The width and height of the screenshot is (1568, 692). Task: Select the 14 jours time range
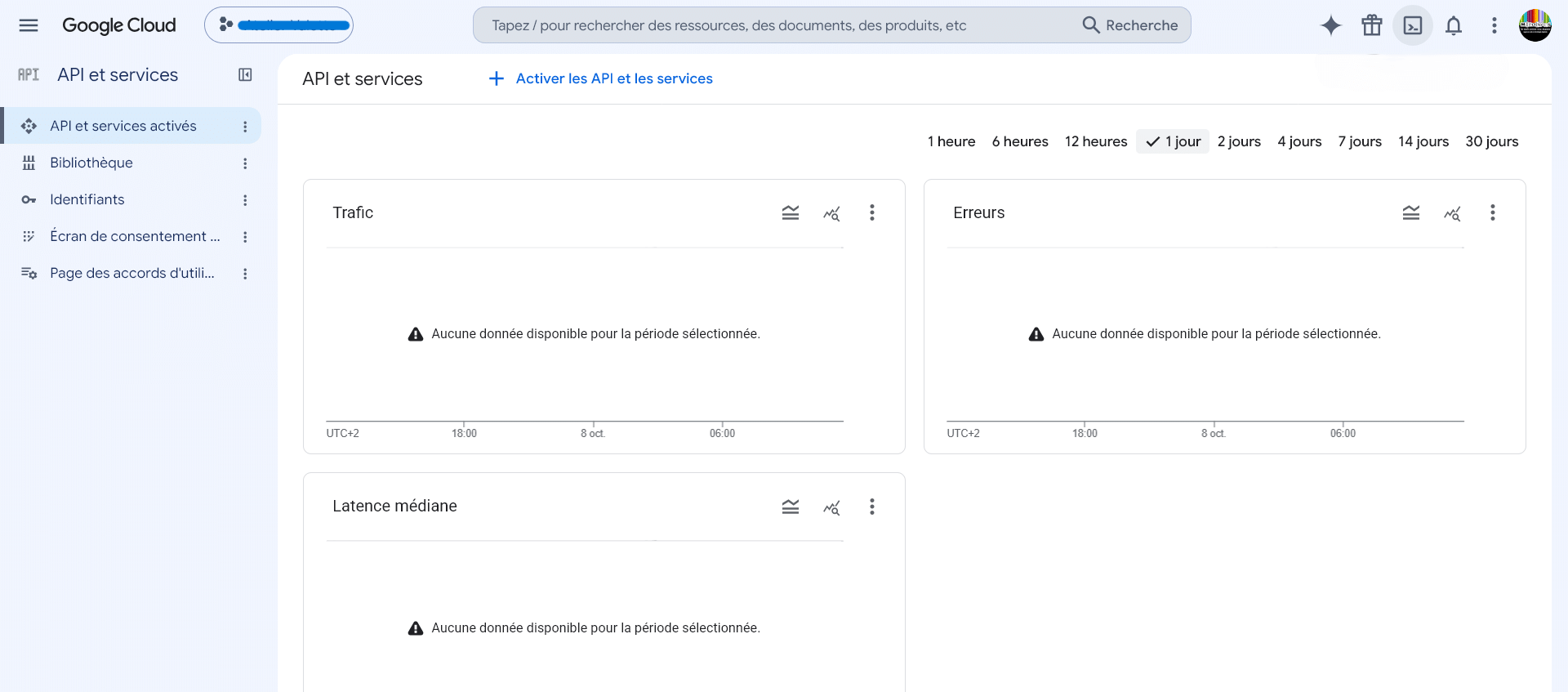point(1423,141)
